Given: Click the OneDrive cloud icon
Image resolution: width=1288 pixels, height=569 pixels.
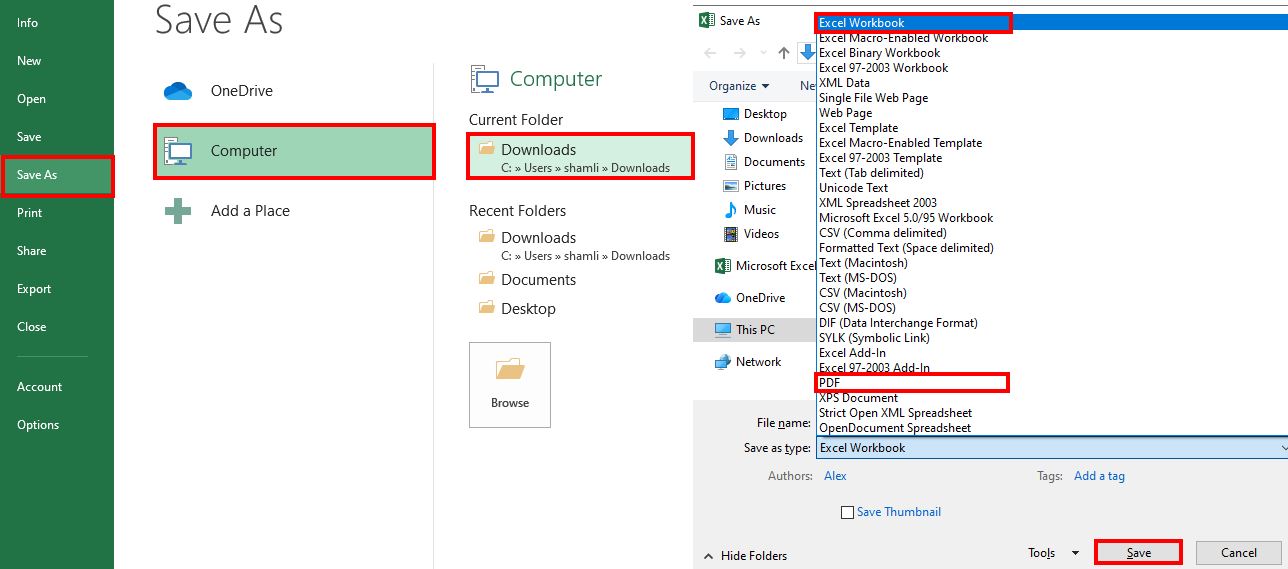Looking at the screenshot, I should 177,91.
